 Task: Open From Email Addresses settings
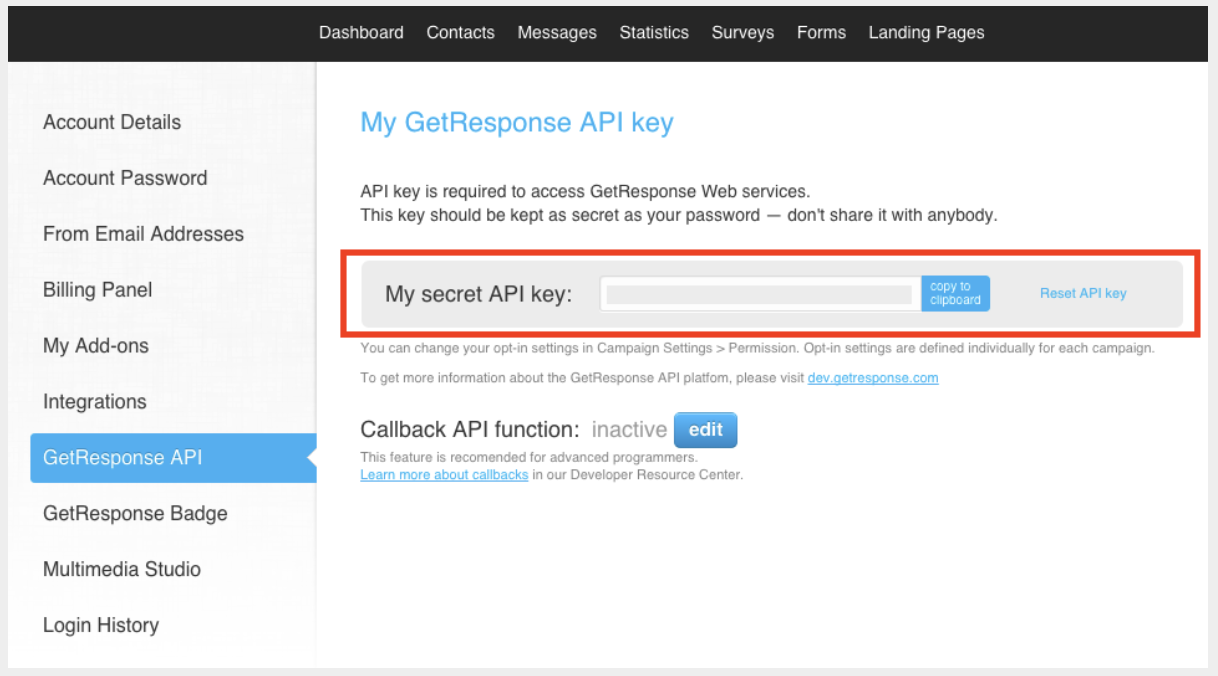143,234
